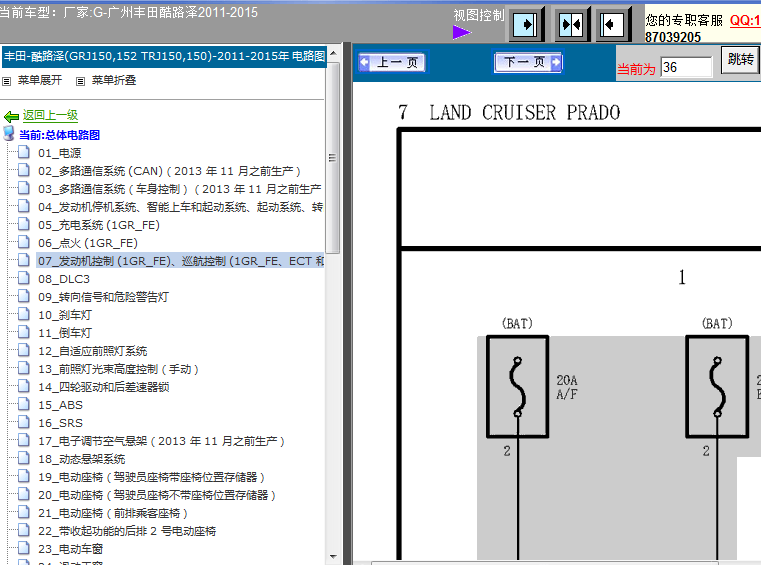Viewport: 761px width, 565px height.
Task: Click the view control right-arrow panel icon
Action: coord(526,24)
